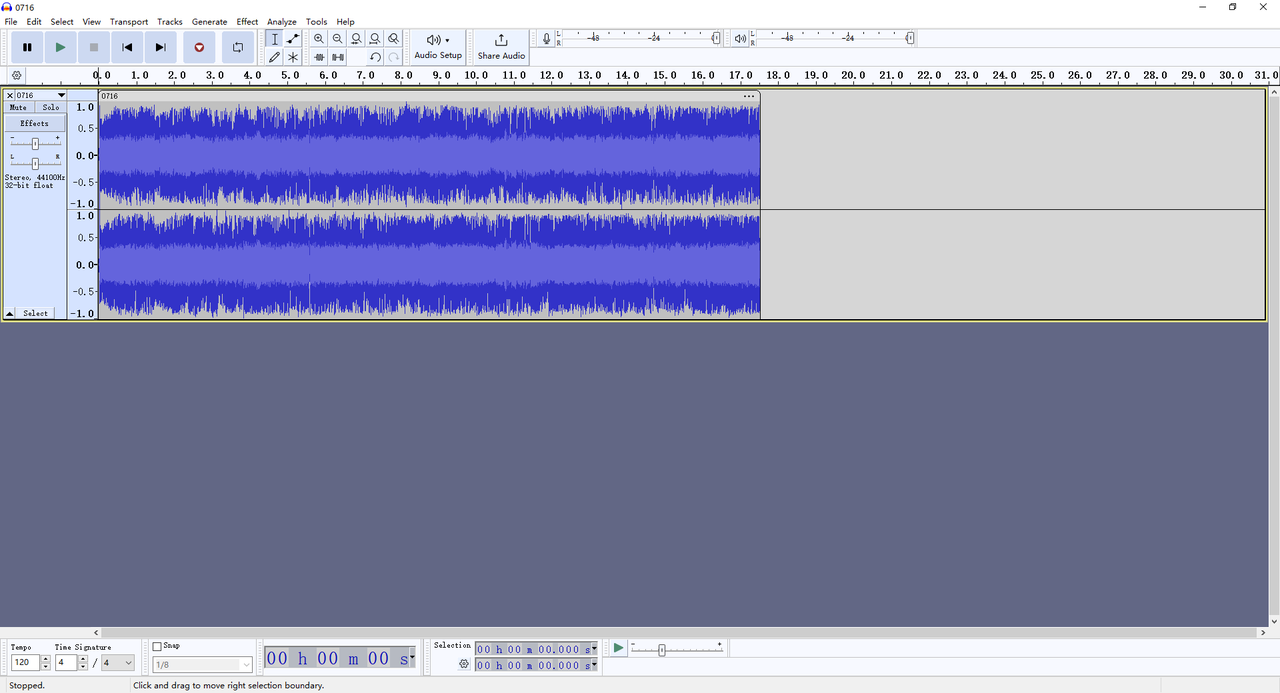1280x693 pixels.
Task: Open the Audio Setup dropdown
Action: point(438,47)
